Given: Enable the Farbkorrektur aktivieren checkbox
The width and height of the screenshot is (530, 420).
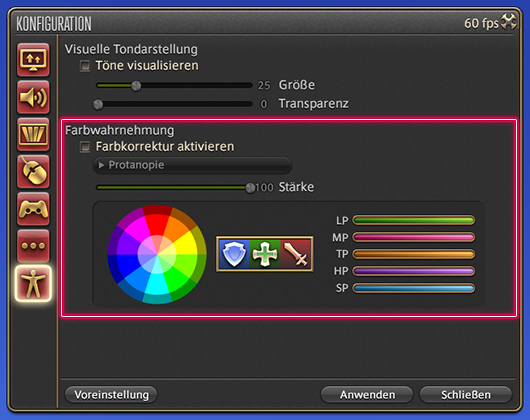Looking at the screenshot, I should pyautogui.click(x=85, y=147).
